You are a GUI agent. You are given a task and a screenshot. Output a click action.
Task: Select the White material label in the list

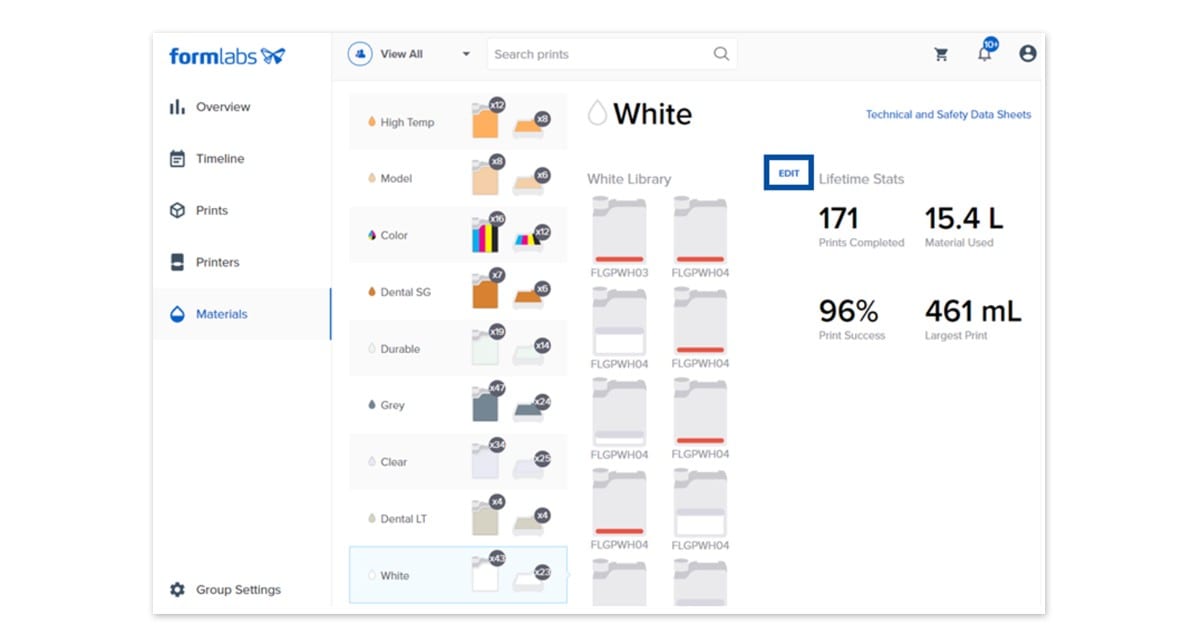pos(395,576)
